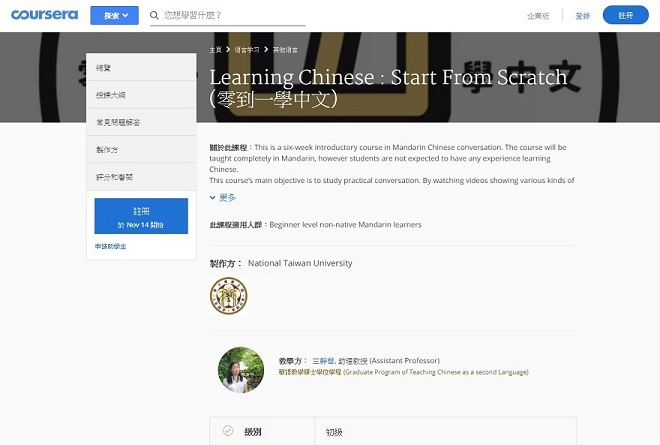Select the 總覽 overview sidebar item
The height and width of the screenshot is (445, 660).
[x=141, y=67]
